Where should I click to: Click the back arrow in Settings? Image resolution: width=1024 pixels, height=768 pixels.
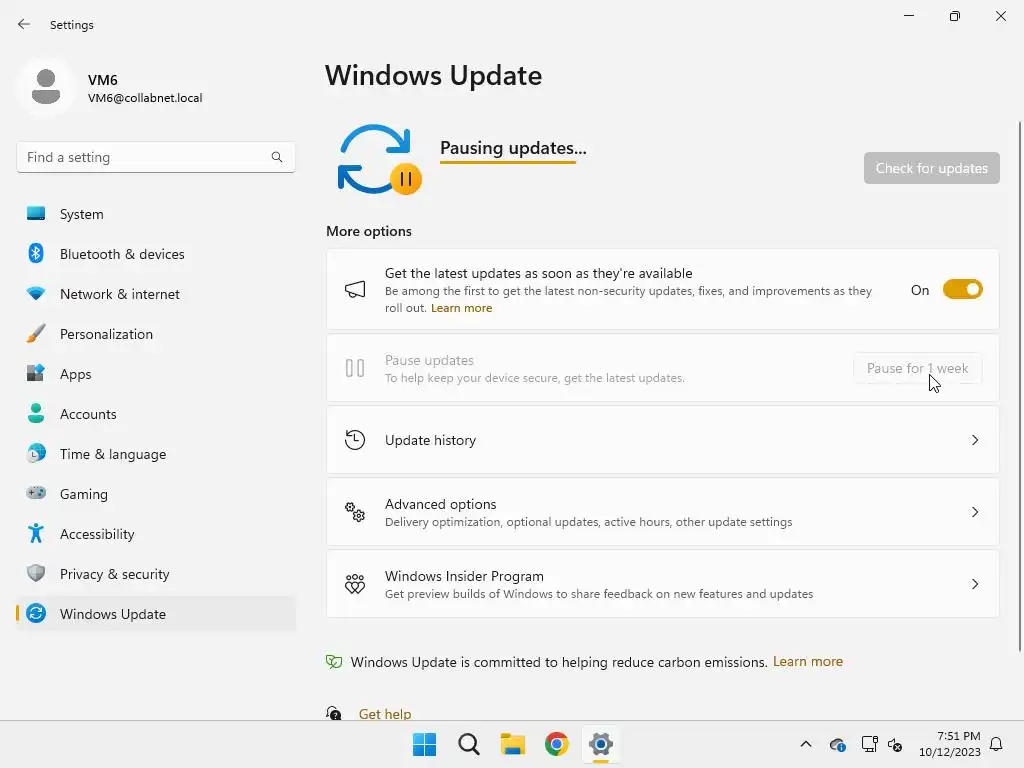coord(24,24)
